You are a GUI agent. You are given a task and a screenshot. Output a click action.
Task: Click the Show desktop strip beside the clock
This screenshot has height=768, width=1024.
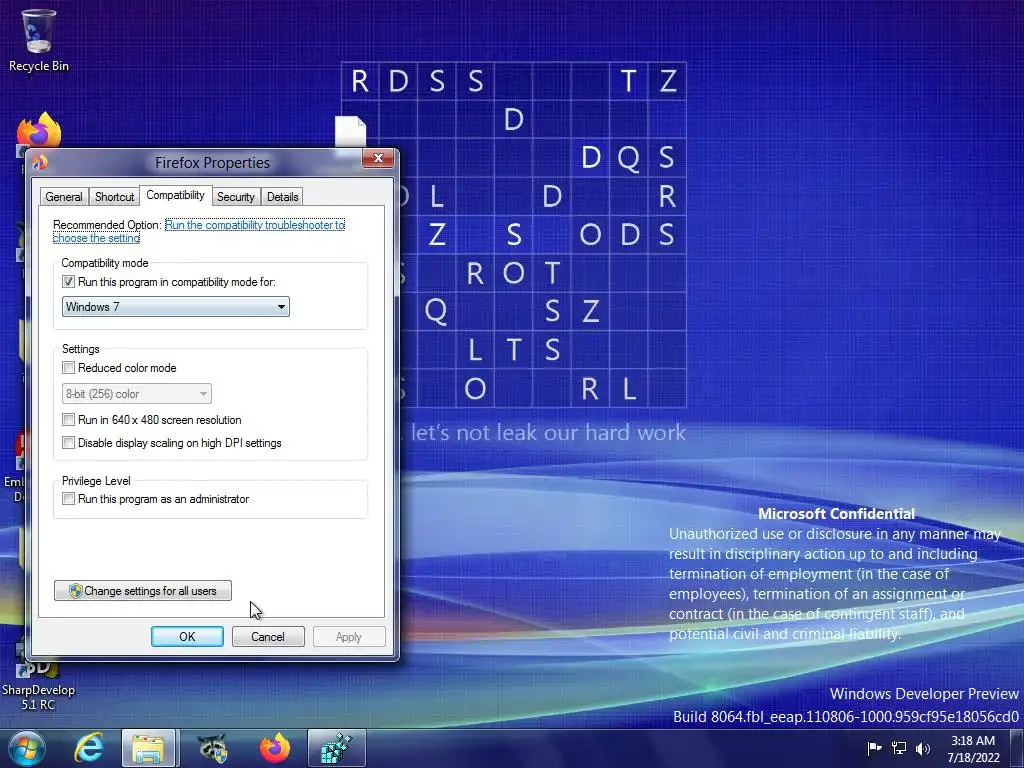[x=1016, y=748]
